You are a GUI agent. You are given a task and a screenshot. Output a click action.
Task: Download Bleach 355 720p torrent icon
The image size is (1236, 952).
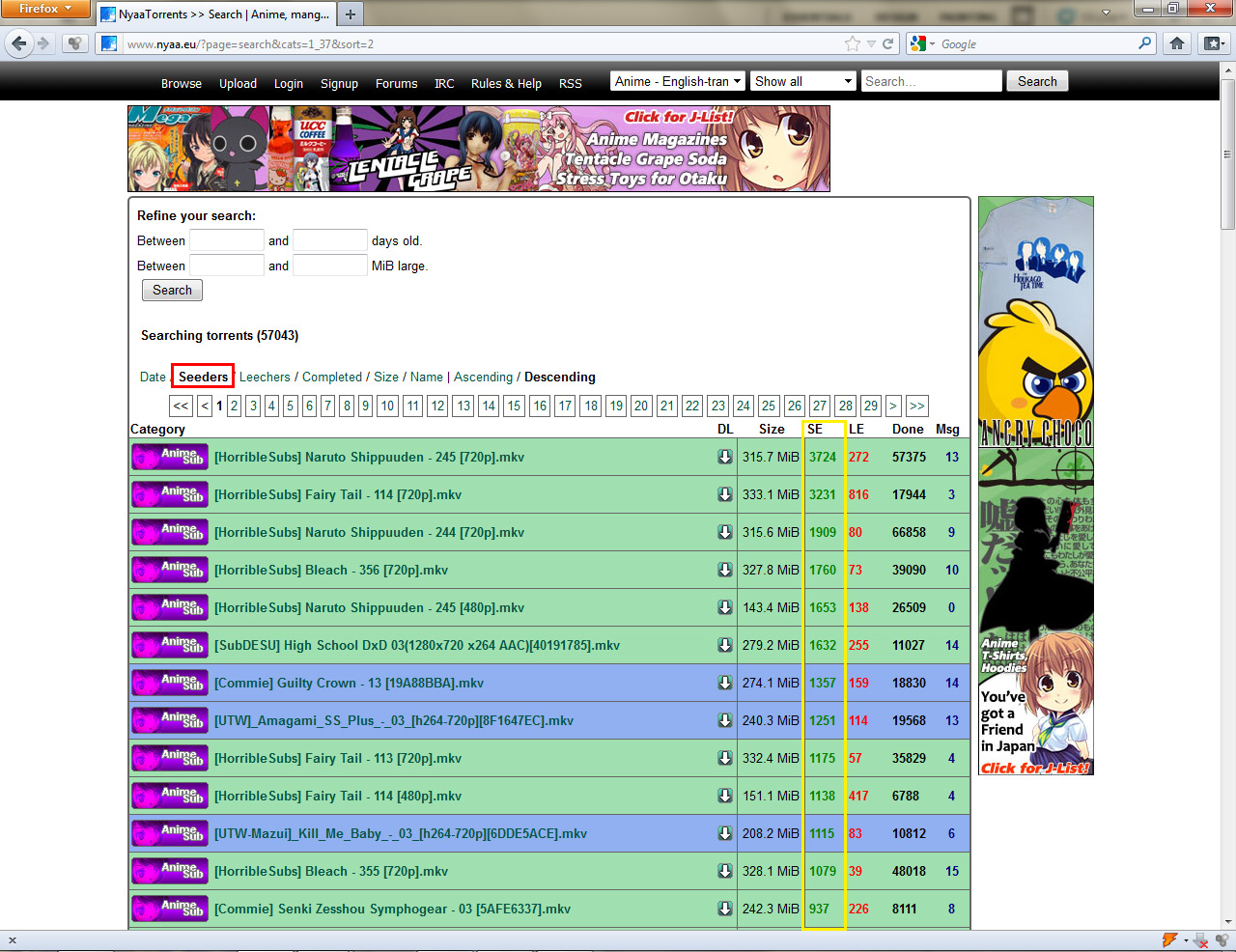[725, 871]
